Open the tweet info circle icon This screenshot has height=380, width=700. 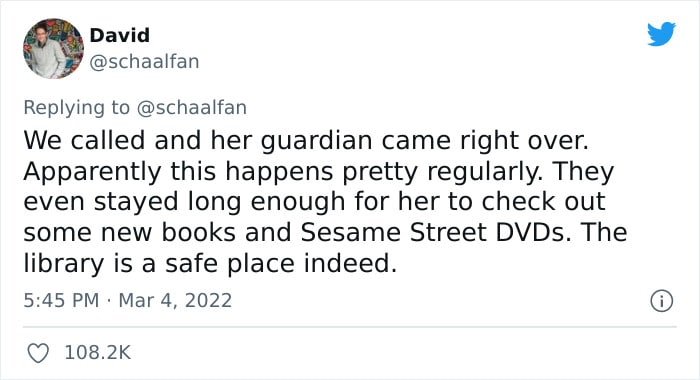point(661,301)
